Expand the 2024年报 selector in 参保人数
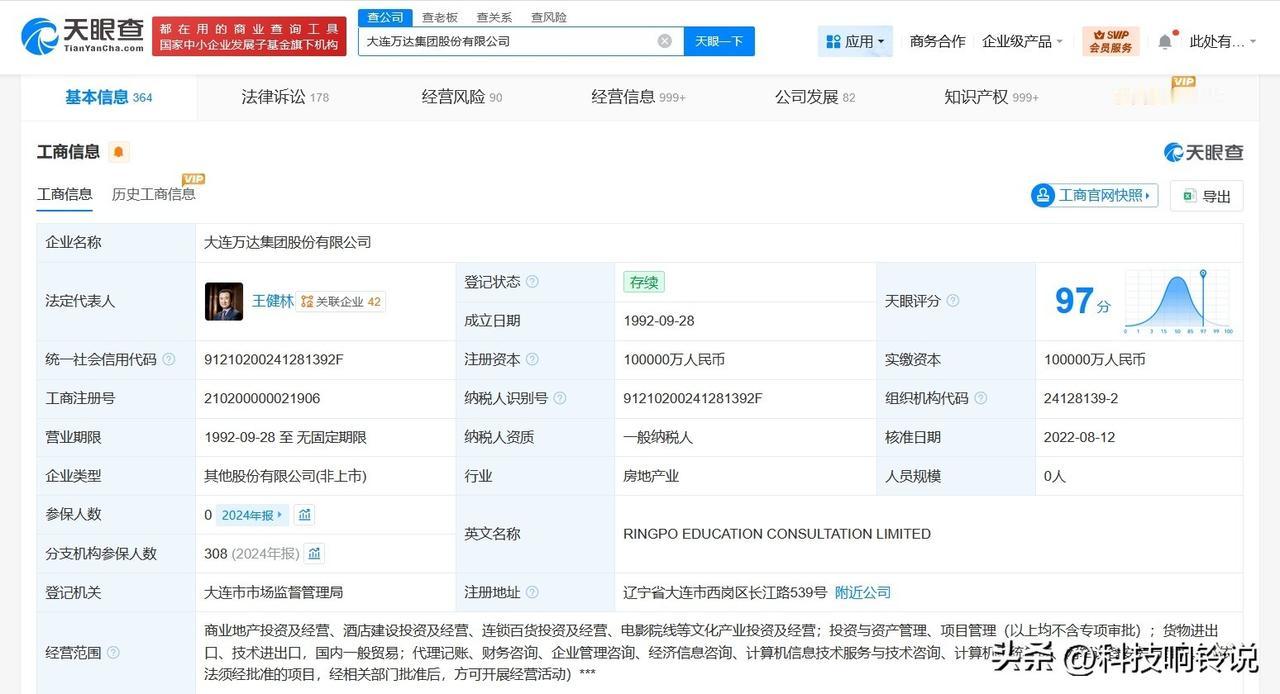Screen dimensions: 1280x694 pos(253,515)
